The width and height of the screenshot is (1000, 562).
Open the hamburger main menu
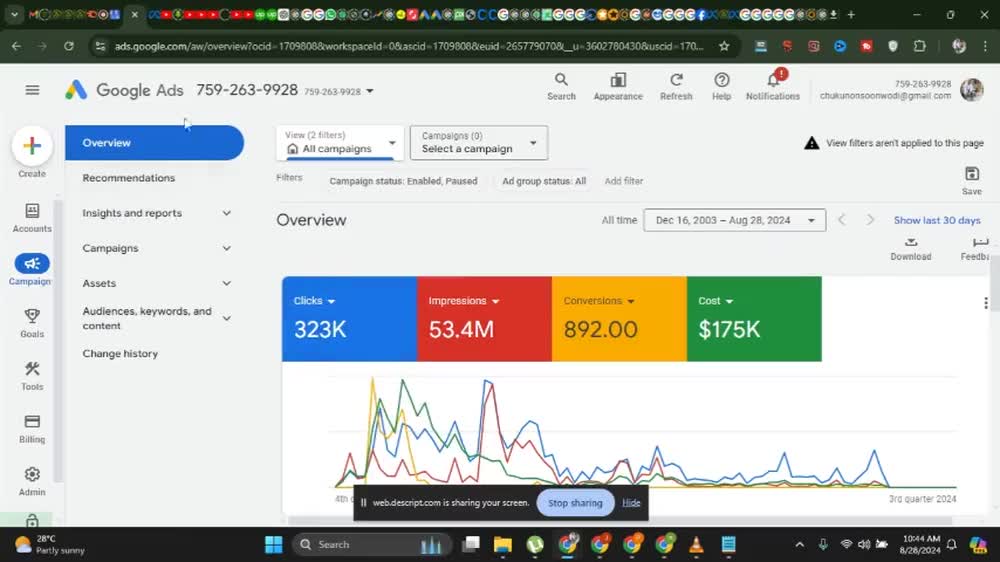[x=32, y=90]
